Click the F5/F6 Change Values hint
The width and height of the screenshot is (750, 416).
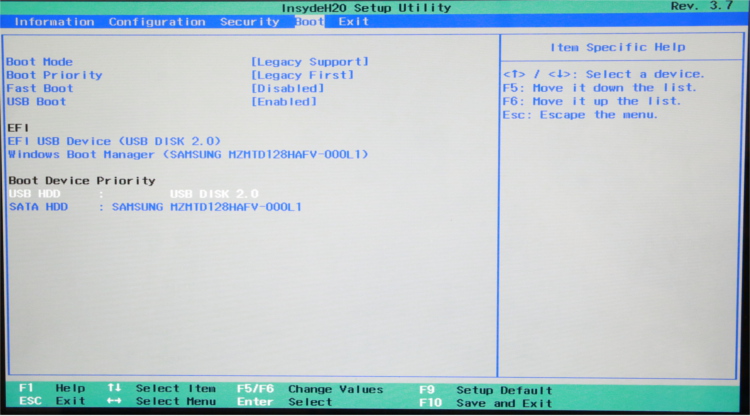310,389
